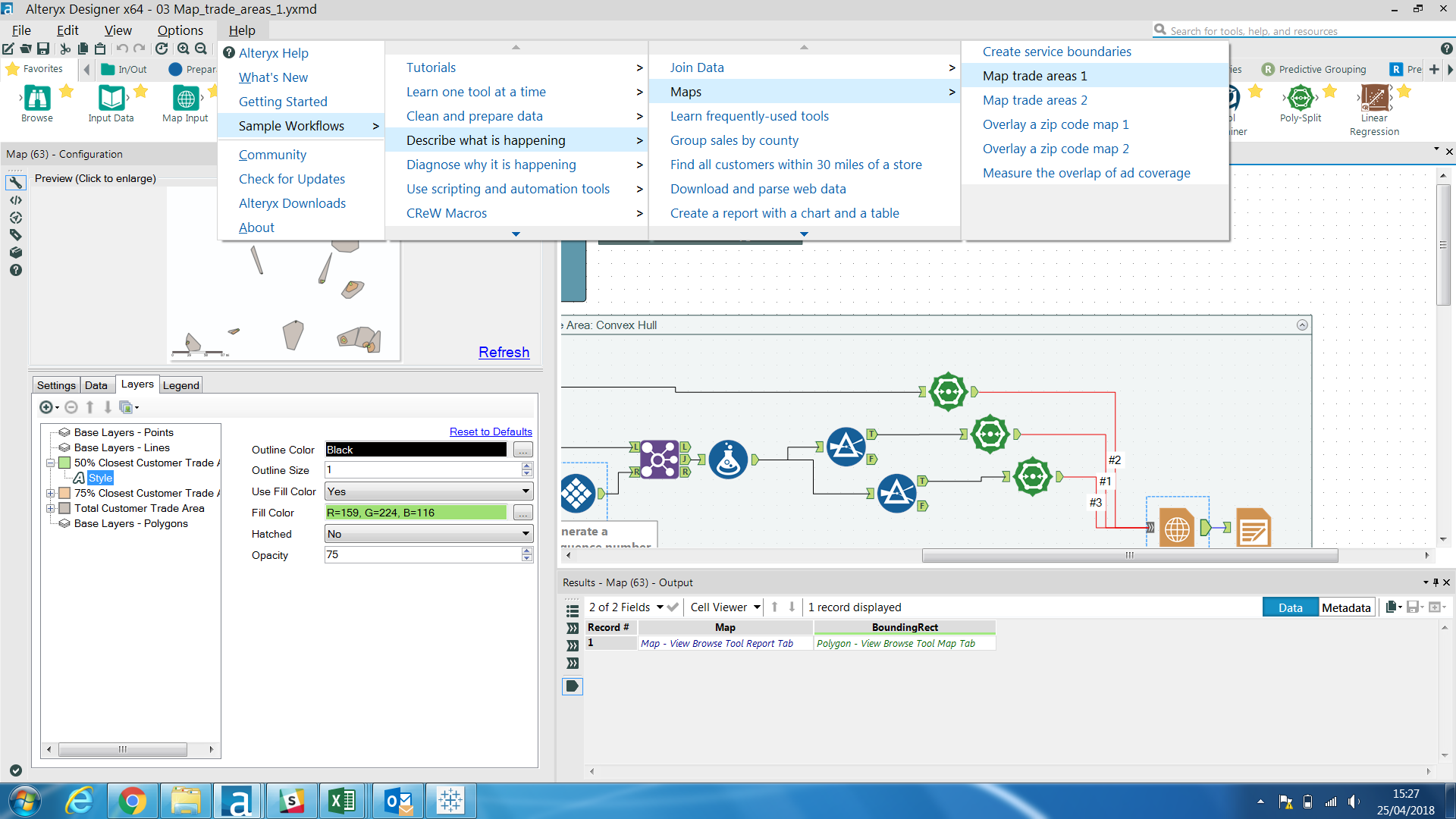Click the move layer up arrow icon
1456x819 pixels.
click(x=89, y=407)
